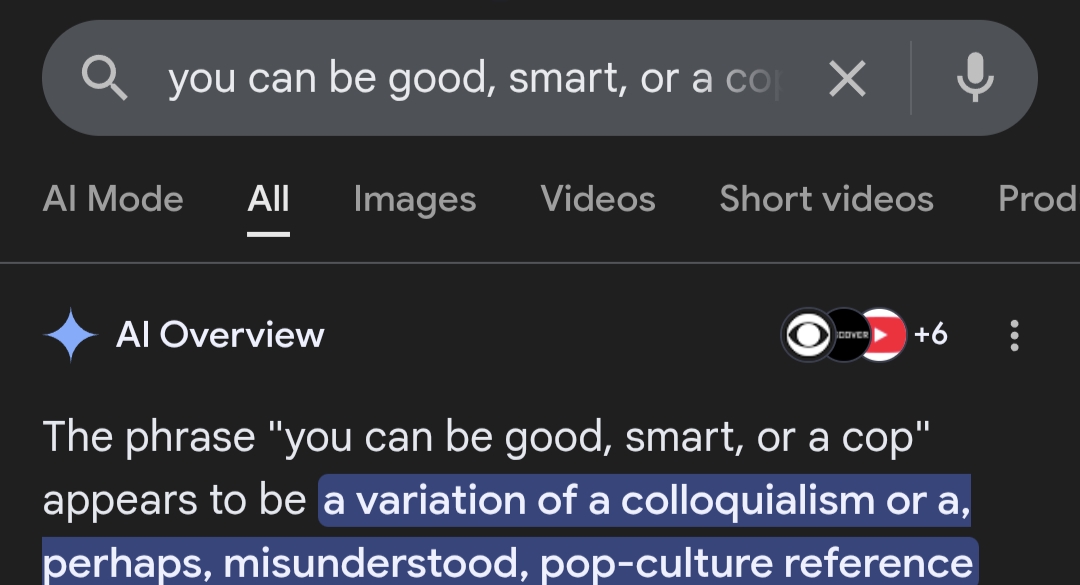Select the partially visible Products tab
Viewport: 1080px width, 585px height.
1038,199
